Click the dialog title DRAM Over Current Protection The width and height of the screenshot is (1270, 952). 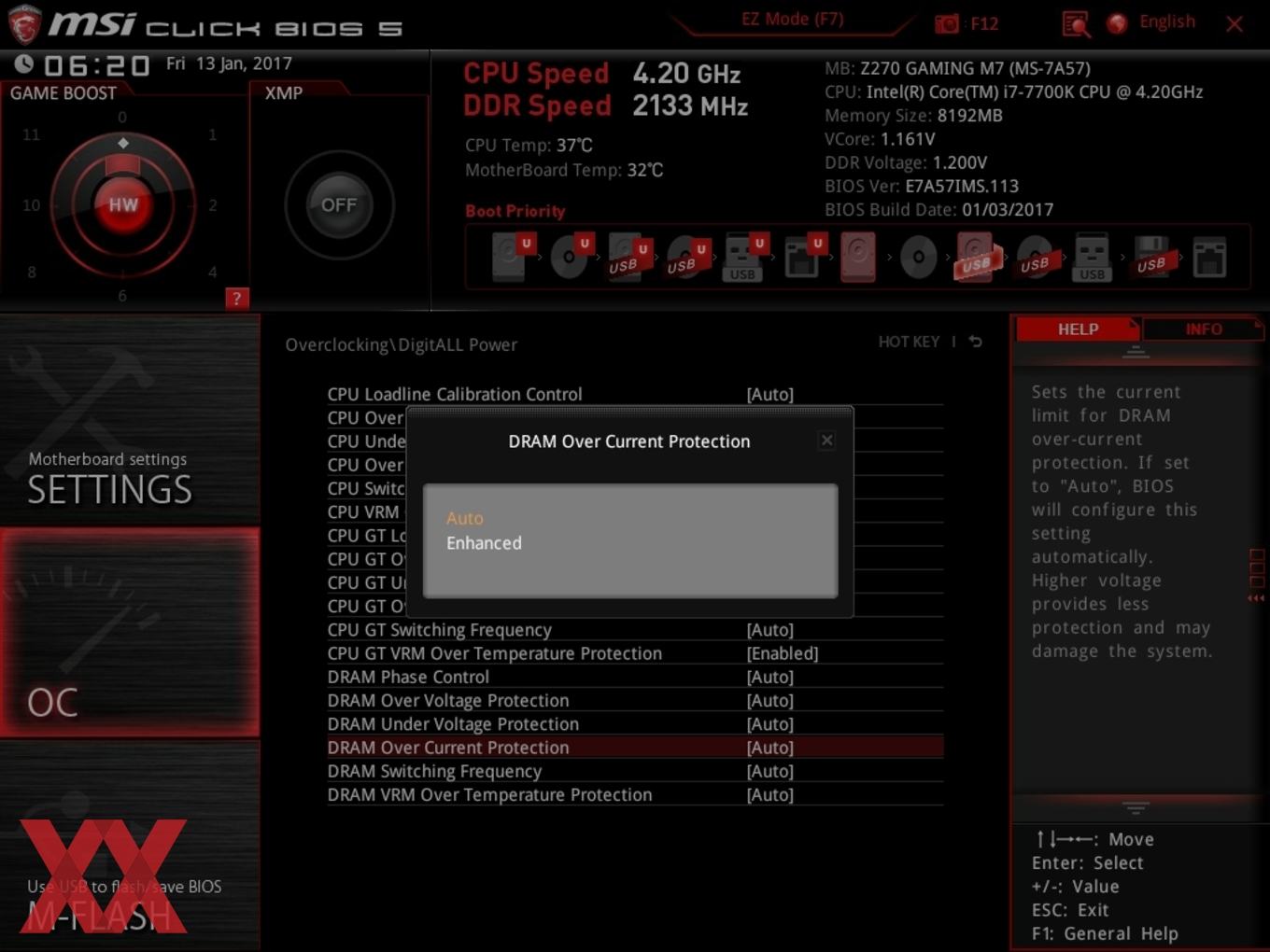pyautogui.click(x=628, y=441)
